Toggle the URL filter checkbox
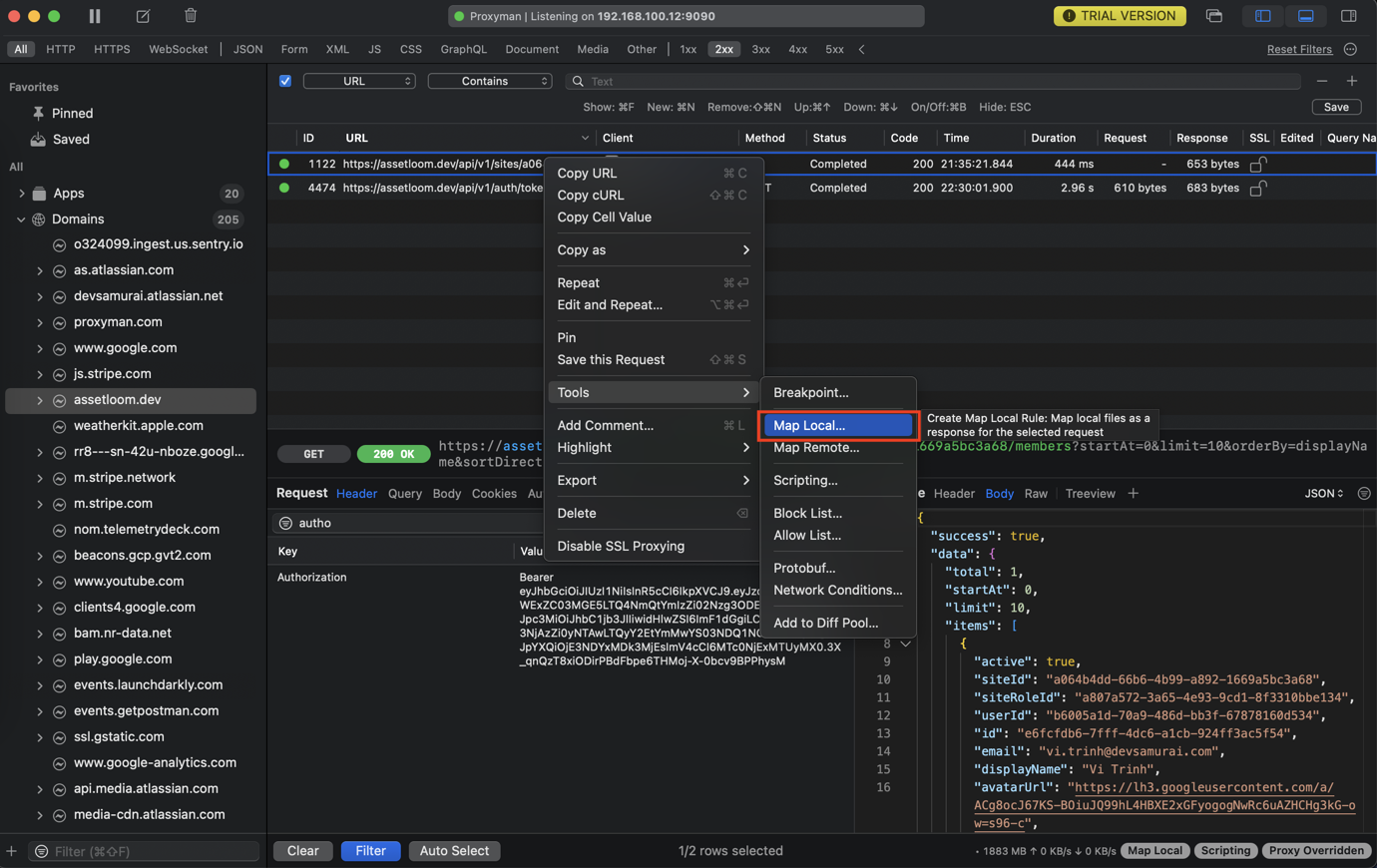1377x868 pixels. click(285, 81)
